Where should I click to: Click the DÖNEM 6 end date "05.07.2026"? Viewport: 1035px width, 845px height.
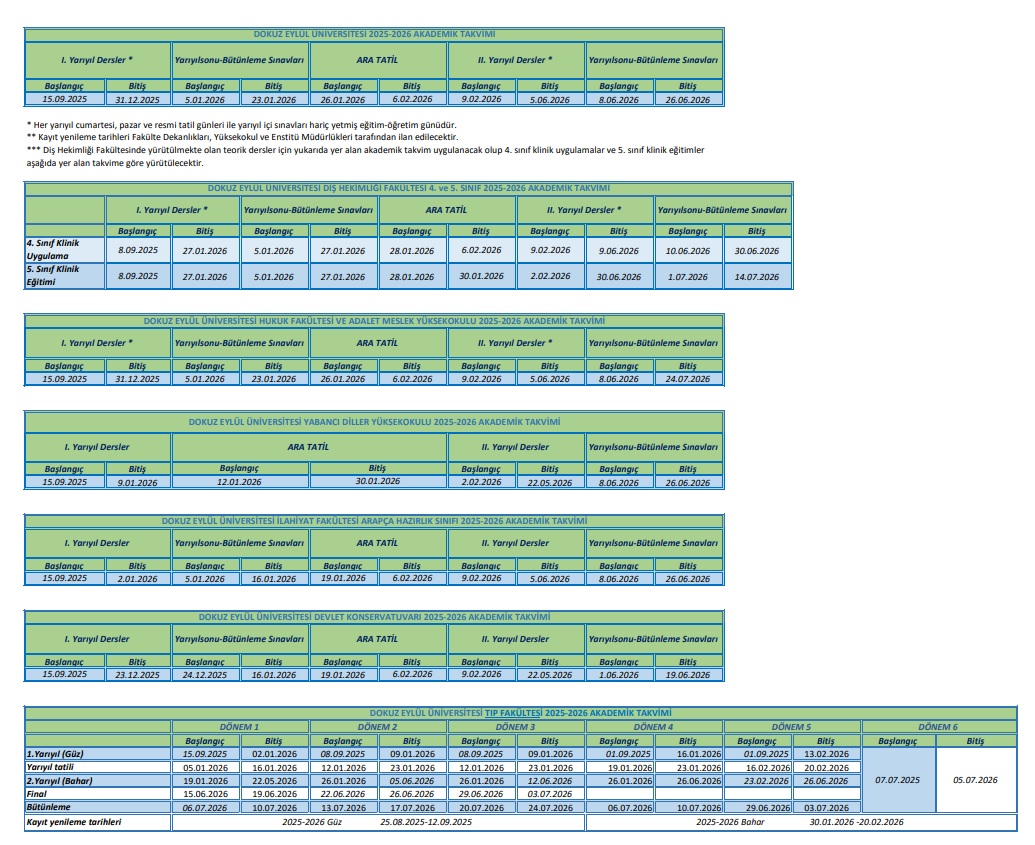[x=976, y=780]
